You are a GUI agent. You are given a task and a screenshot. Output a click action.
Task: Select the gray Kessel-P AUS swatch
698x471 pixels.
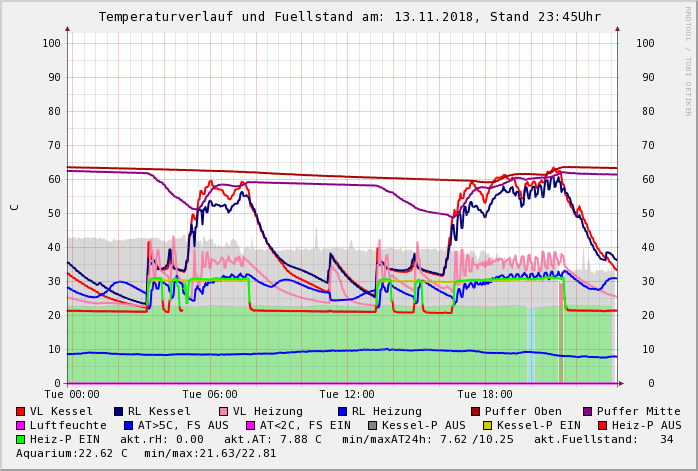[x=373, y=425]
